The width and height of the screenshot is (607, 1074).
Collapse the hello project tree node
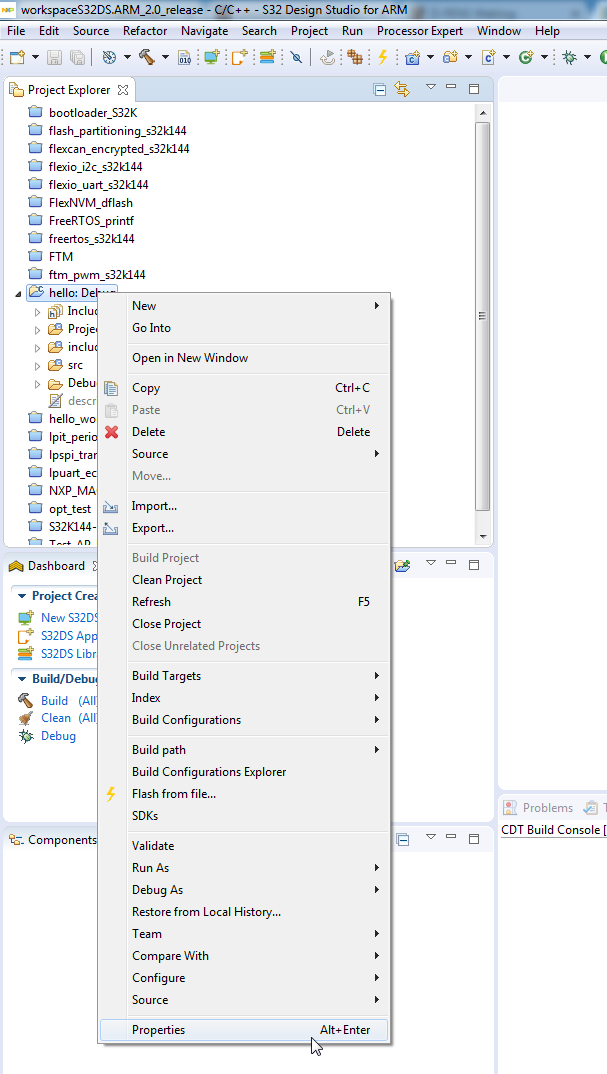(17, 293)
